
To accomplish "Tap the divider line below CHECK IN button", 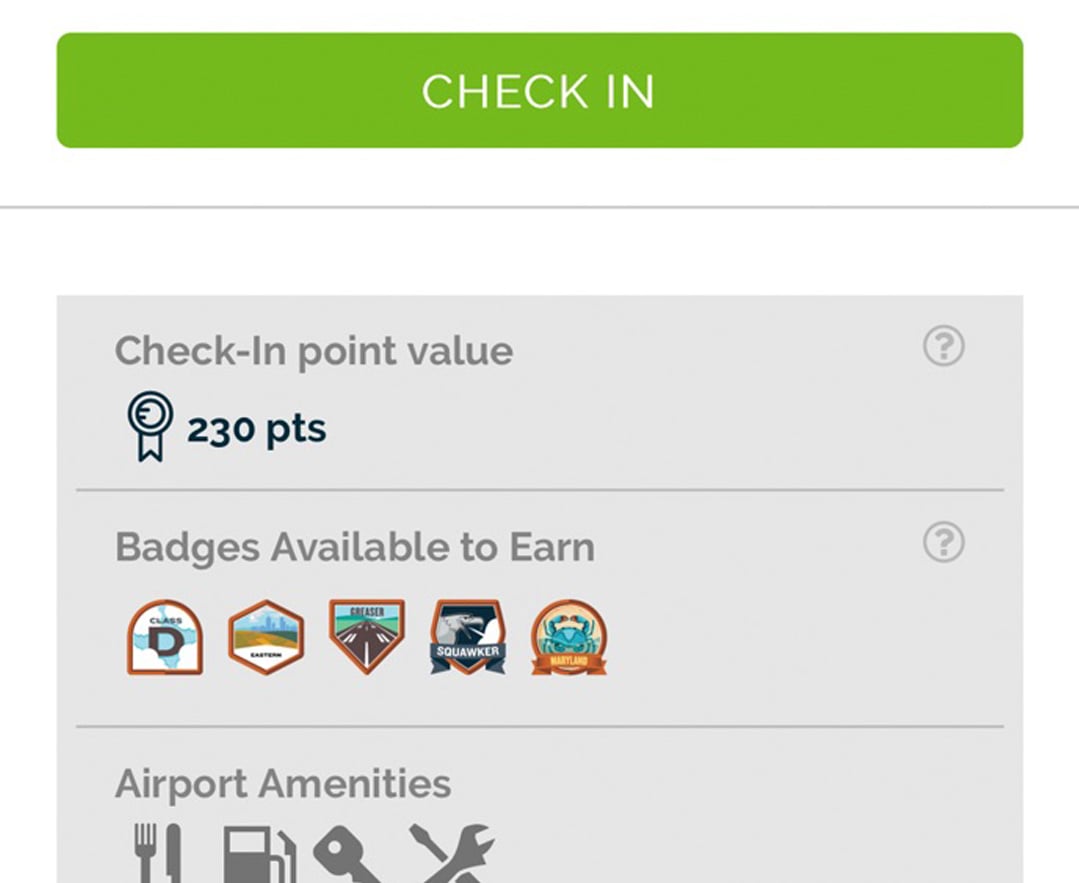I will 540,206.
